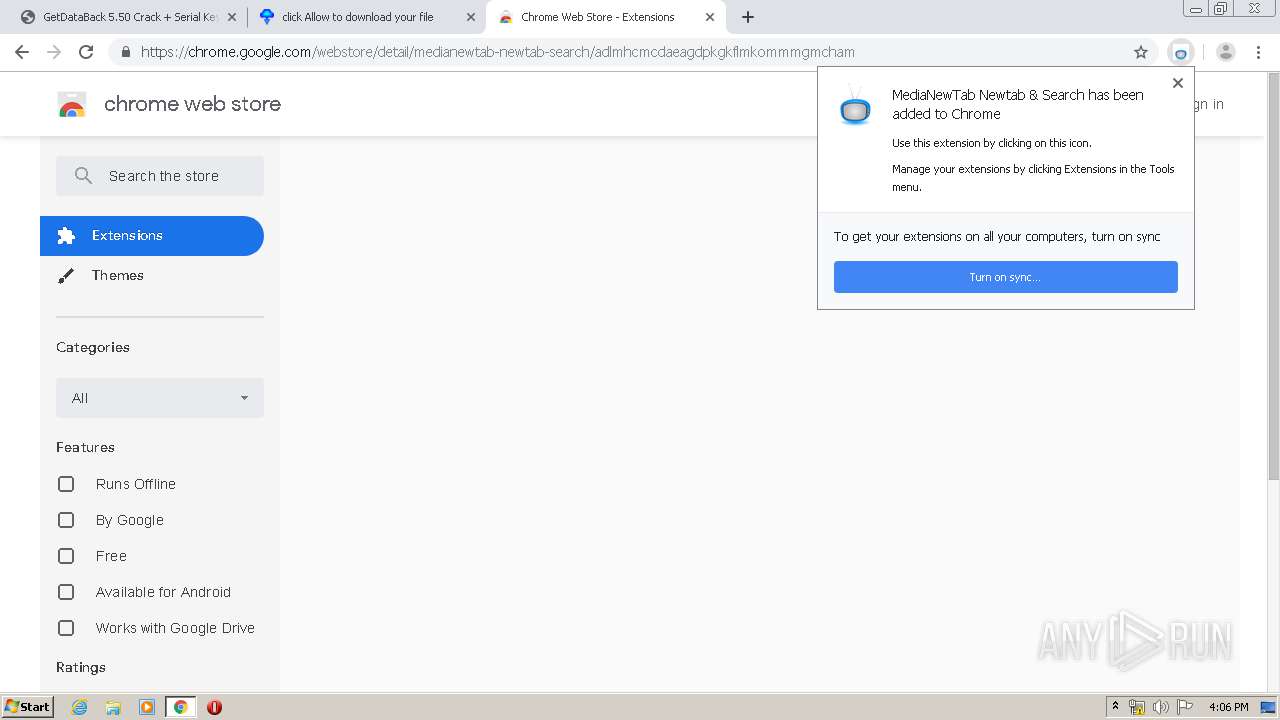The image size is (1280, 720).
Task: Click the 'Ratings' section heading
Action: click(81, 667)
